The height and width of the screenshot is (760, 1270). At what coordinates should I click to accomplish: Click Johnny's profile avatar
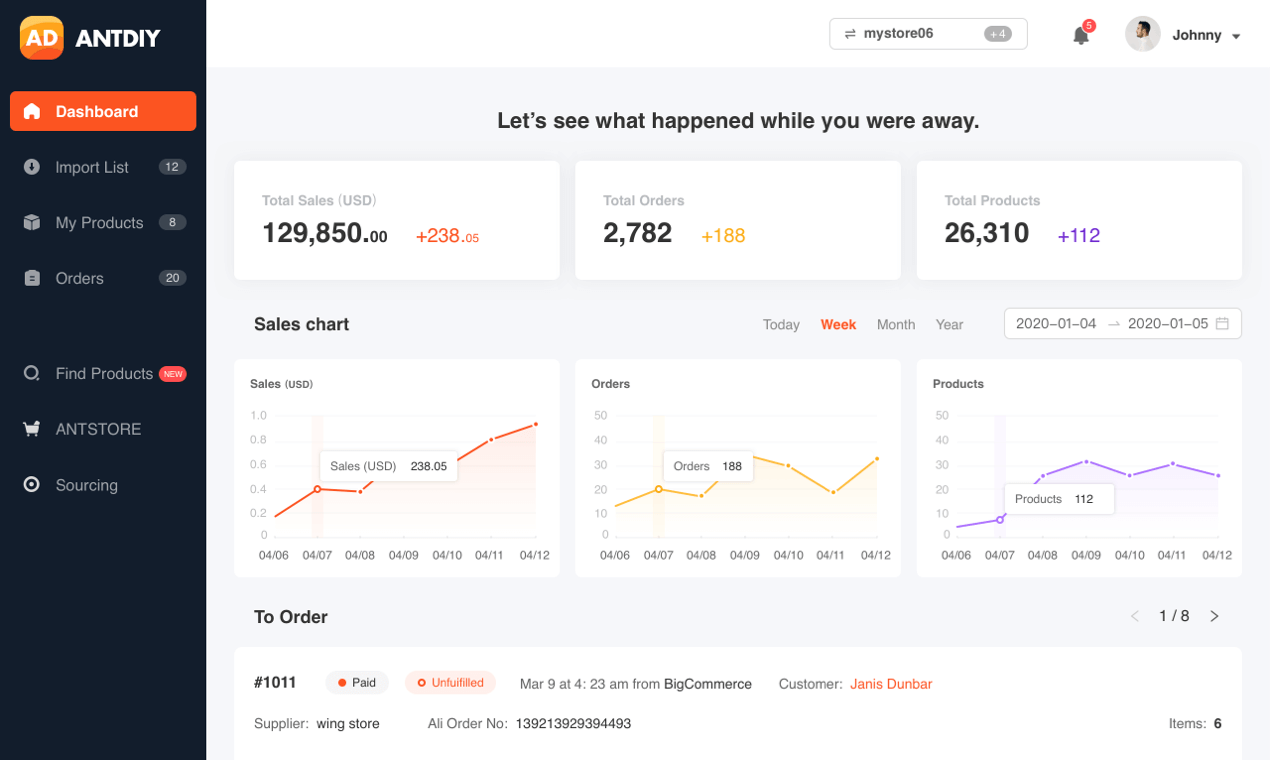1143,34
